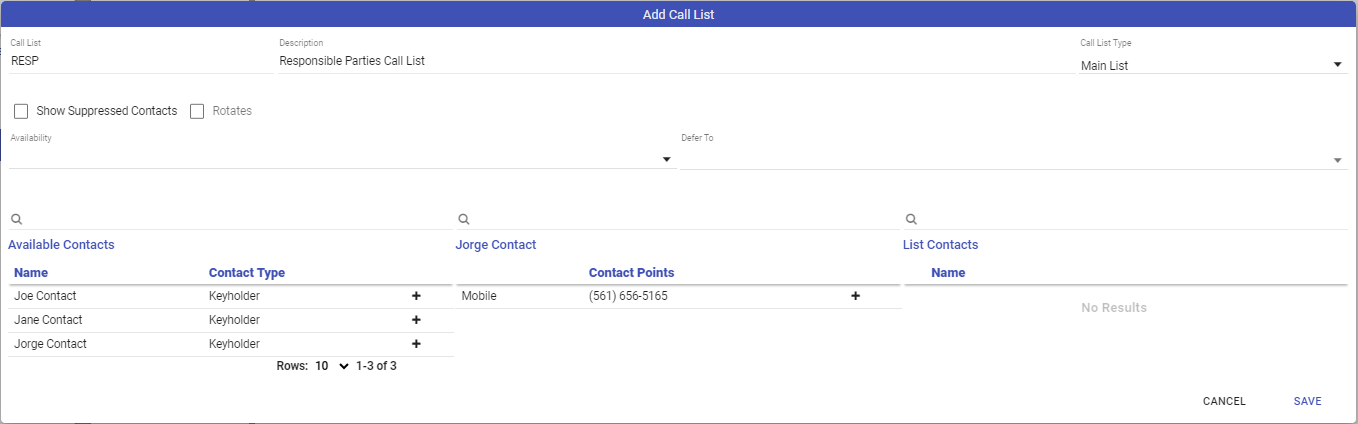This screenshot has height=424, width=1358.
Task: Add Jane Contact with plus icon
Action: click(x=416, y=320)
